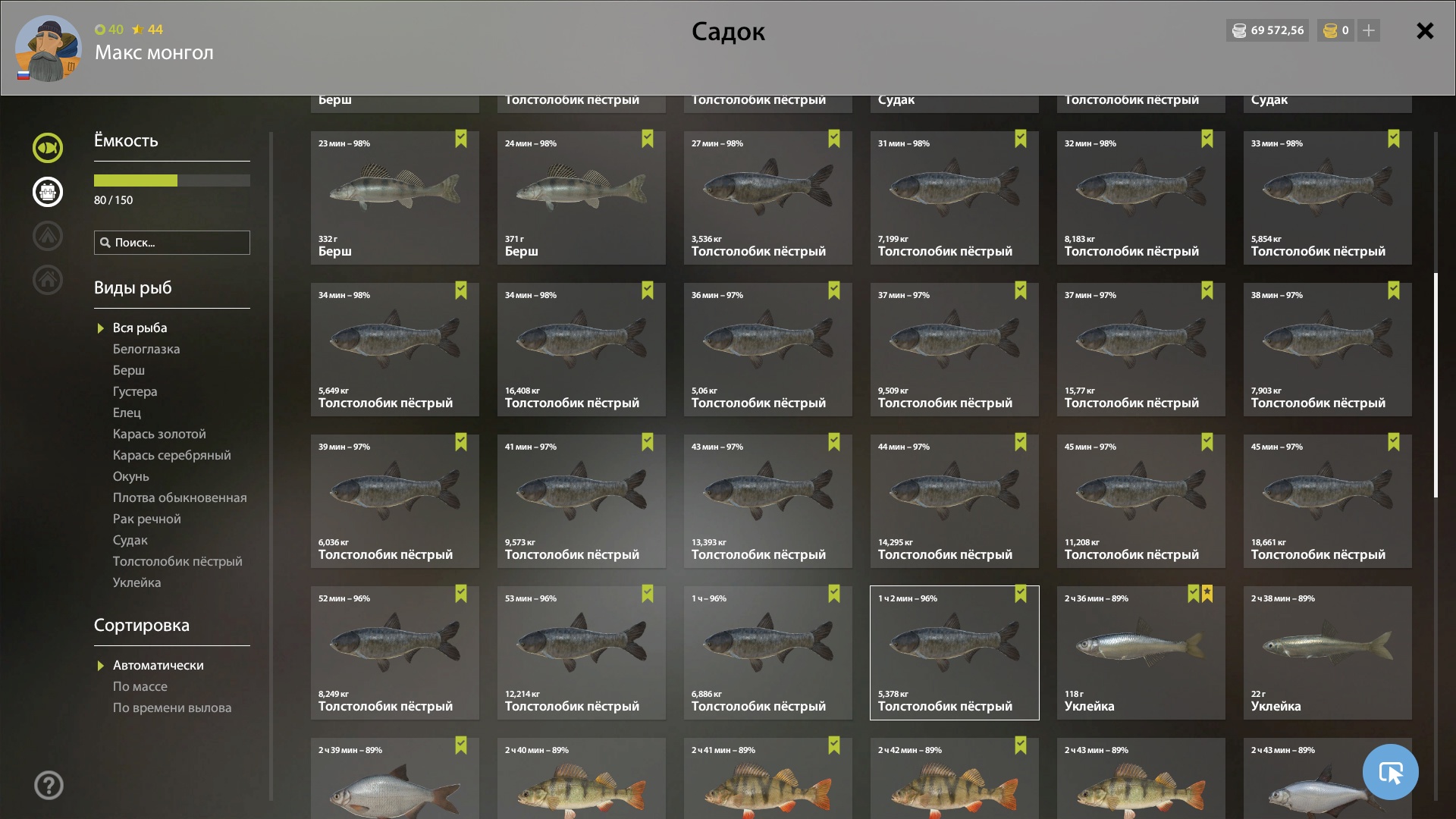Sort fish По массе

click(x=140, y=686)
